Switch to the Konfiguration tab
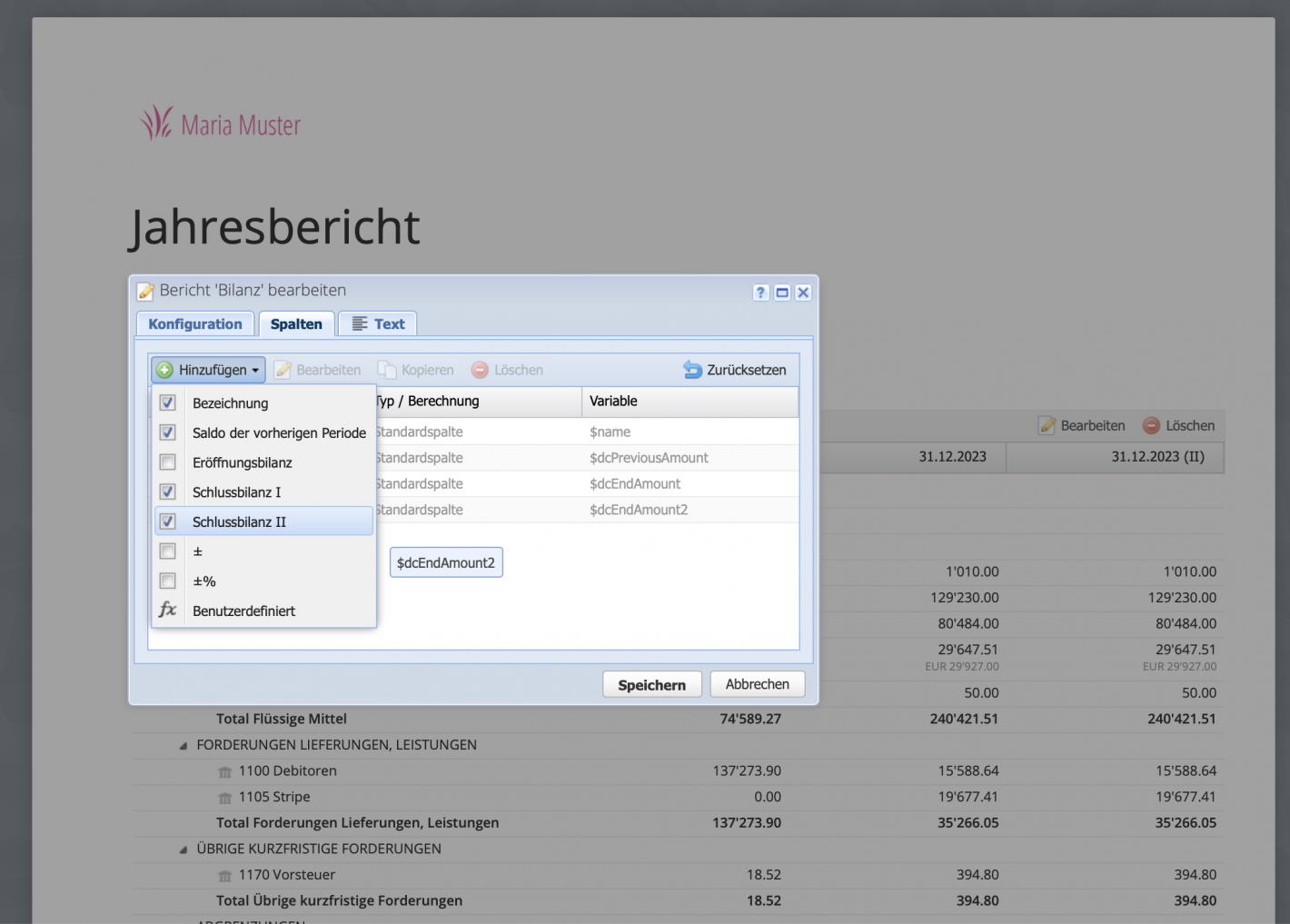The height and width of the screenshot is (924, 1290). [x=194, y=323]
